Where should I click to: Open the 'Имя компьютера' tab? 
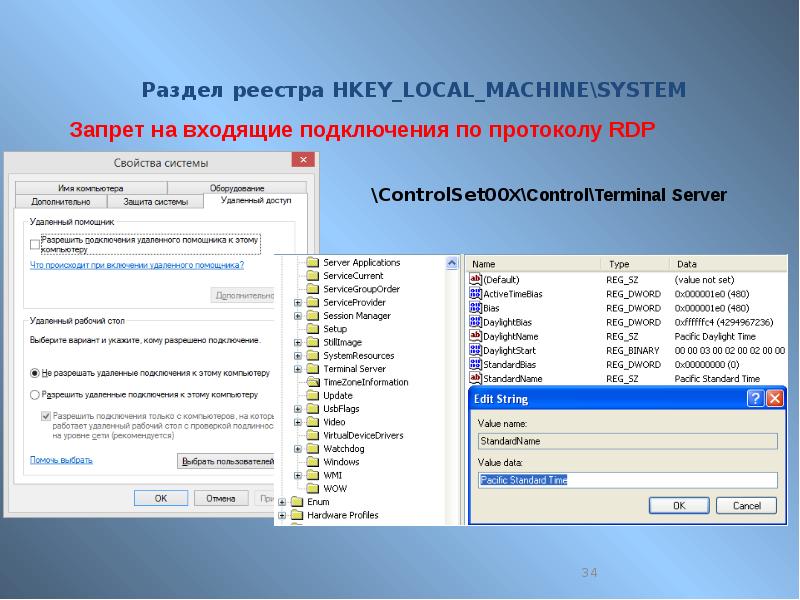point(90,188)
